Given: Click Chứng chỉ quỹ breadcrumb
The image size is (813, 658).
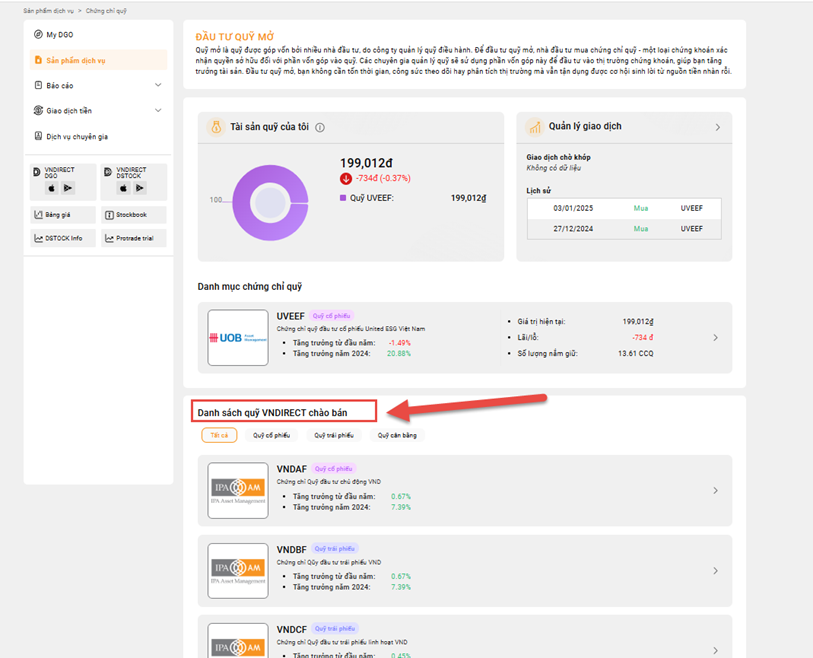Looking at the screenshot, I should 106,11.
